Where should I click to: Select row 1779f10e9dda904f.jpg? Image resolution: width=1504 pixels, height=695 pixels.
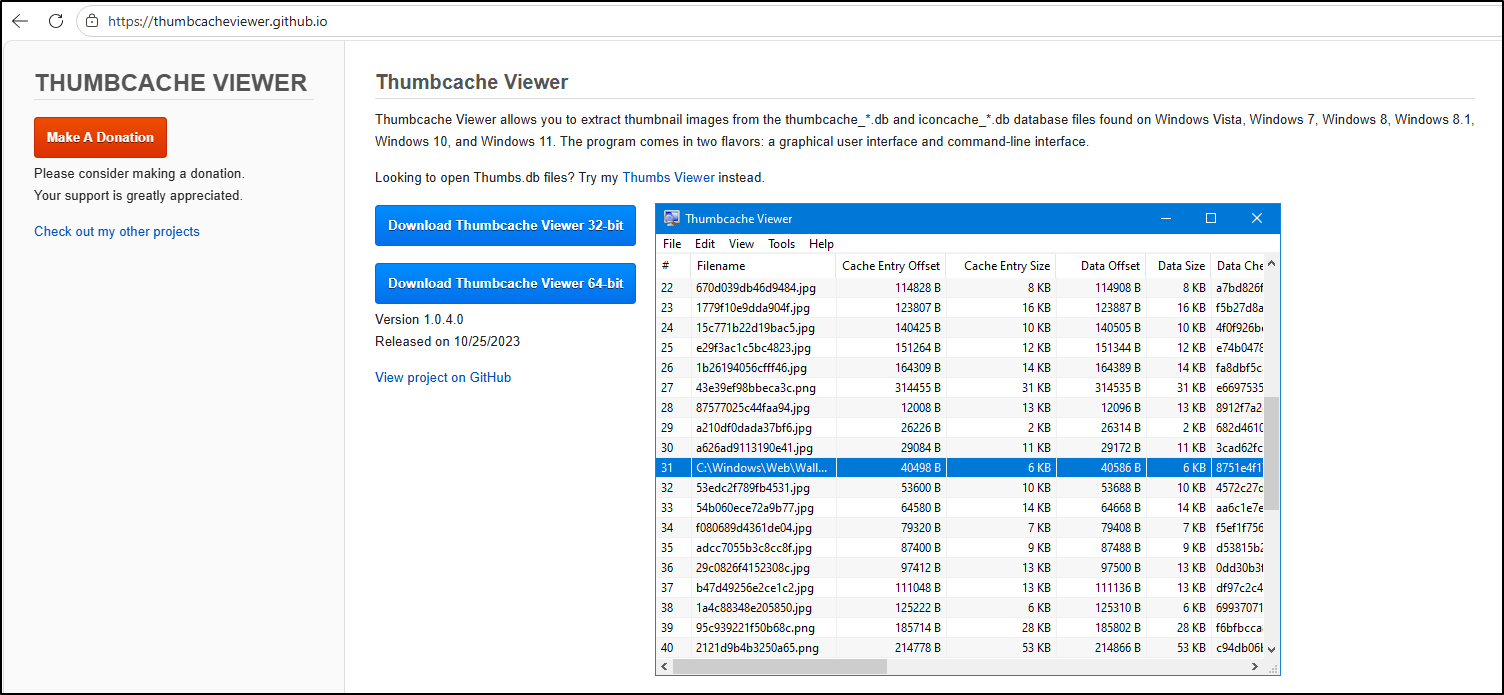coord(960,308)
